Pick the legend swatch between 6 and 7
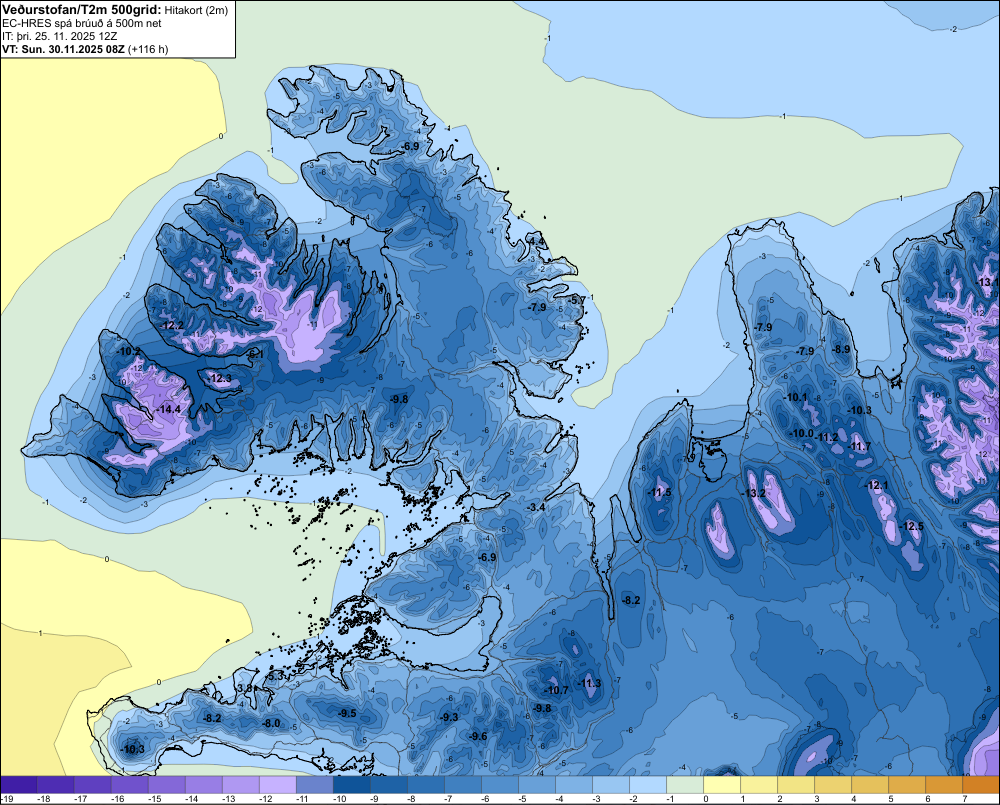This screenshot has width=1000, height=805. tap(944, 784)
